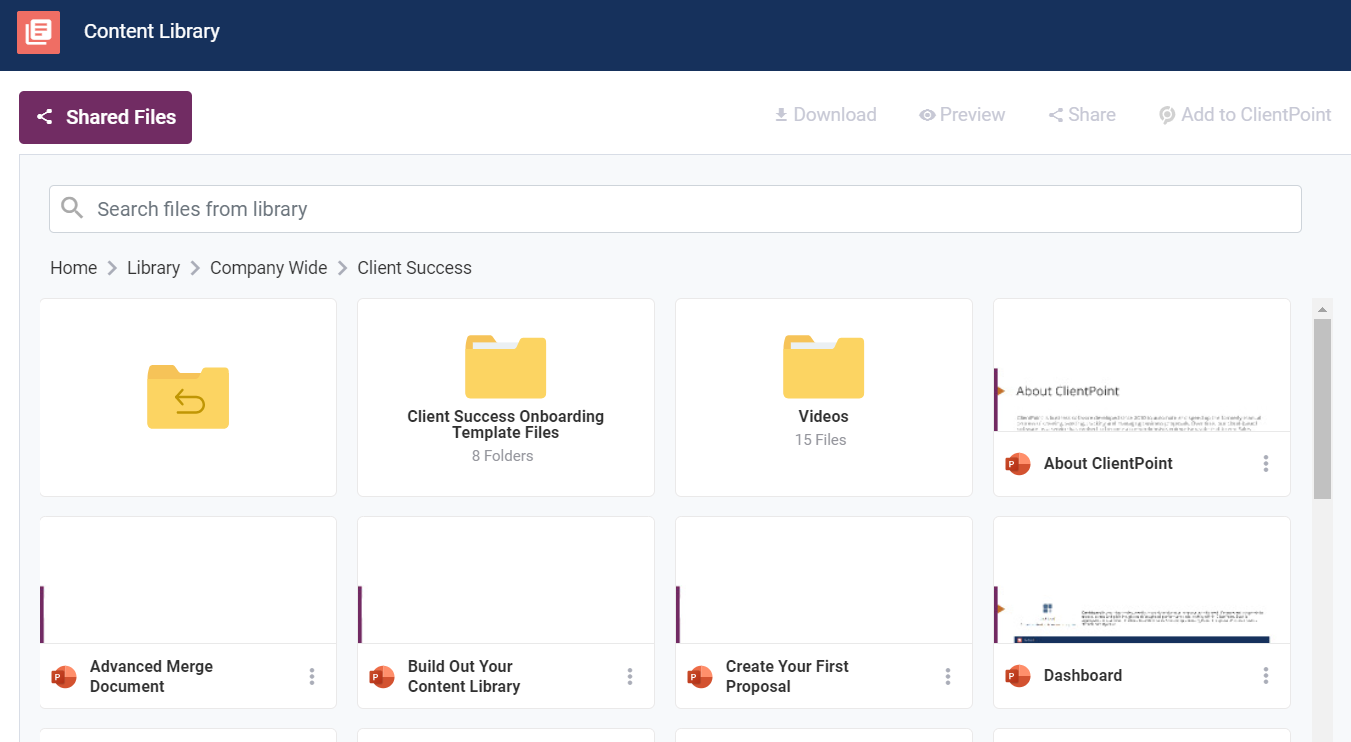Click PowerPoint icon beside Advanced Merge Document
The height and width of the screenshot is (742, 1351).
click(64, 677)
